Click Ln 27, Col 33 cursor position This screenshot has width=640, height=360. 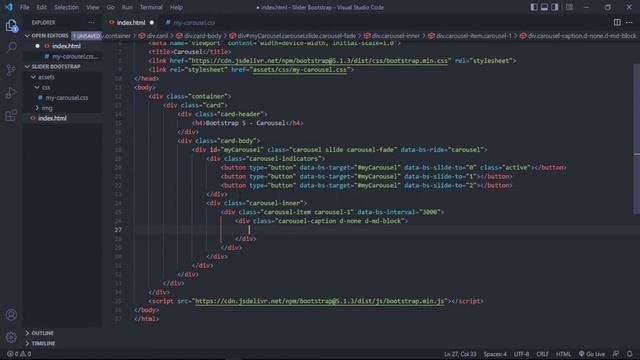460,354
